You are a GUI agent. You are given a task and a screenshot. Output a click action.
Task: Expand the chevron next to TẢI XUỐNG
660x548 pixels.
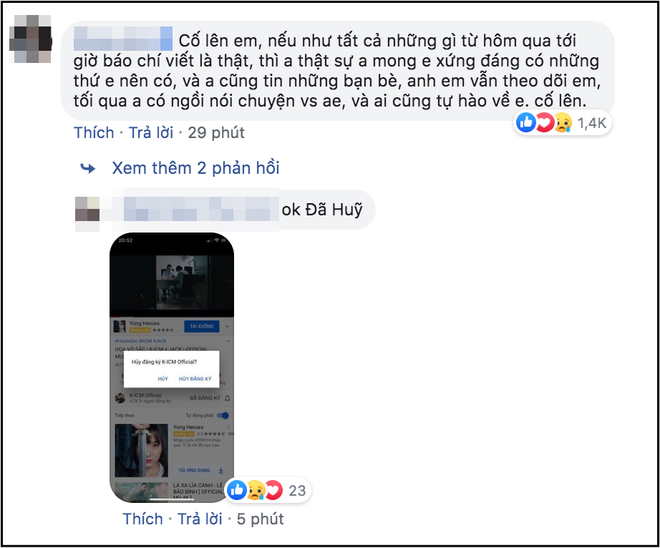227,326
